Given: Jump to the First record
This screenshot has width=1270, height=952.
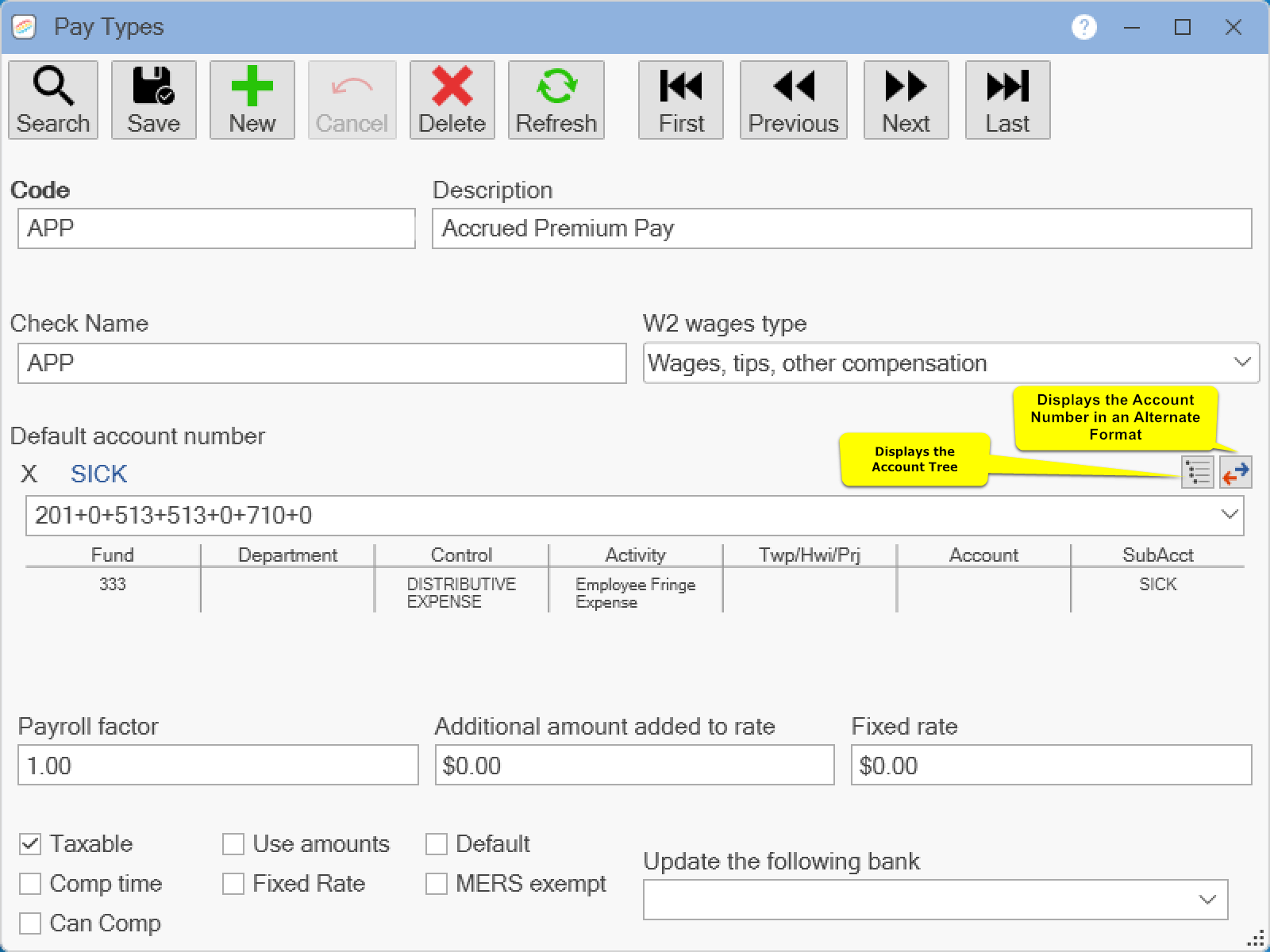Looking at the screenshot, I should (681, 100).
